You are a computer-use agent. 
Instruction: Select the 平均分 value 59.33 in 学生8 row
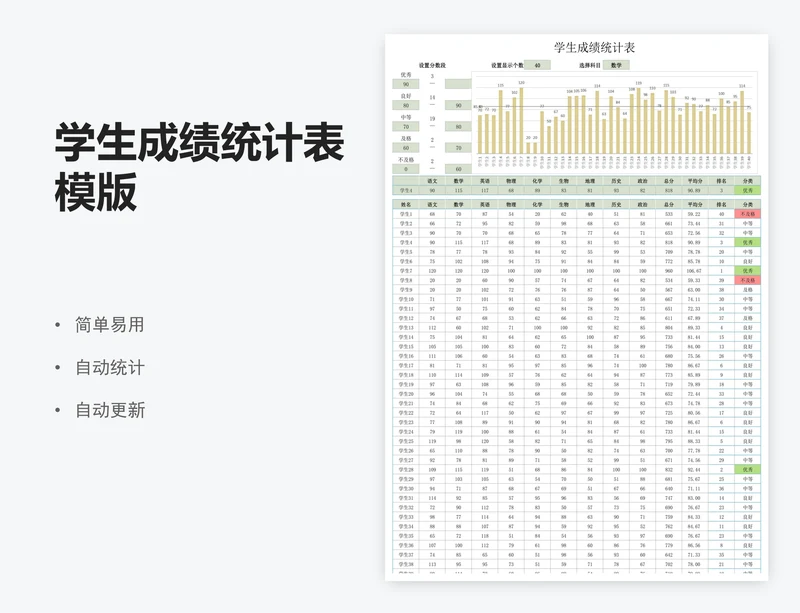tap(694, 281)
